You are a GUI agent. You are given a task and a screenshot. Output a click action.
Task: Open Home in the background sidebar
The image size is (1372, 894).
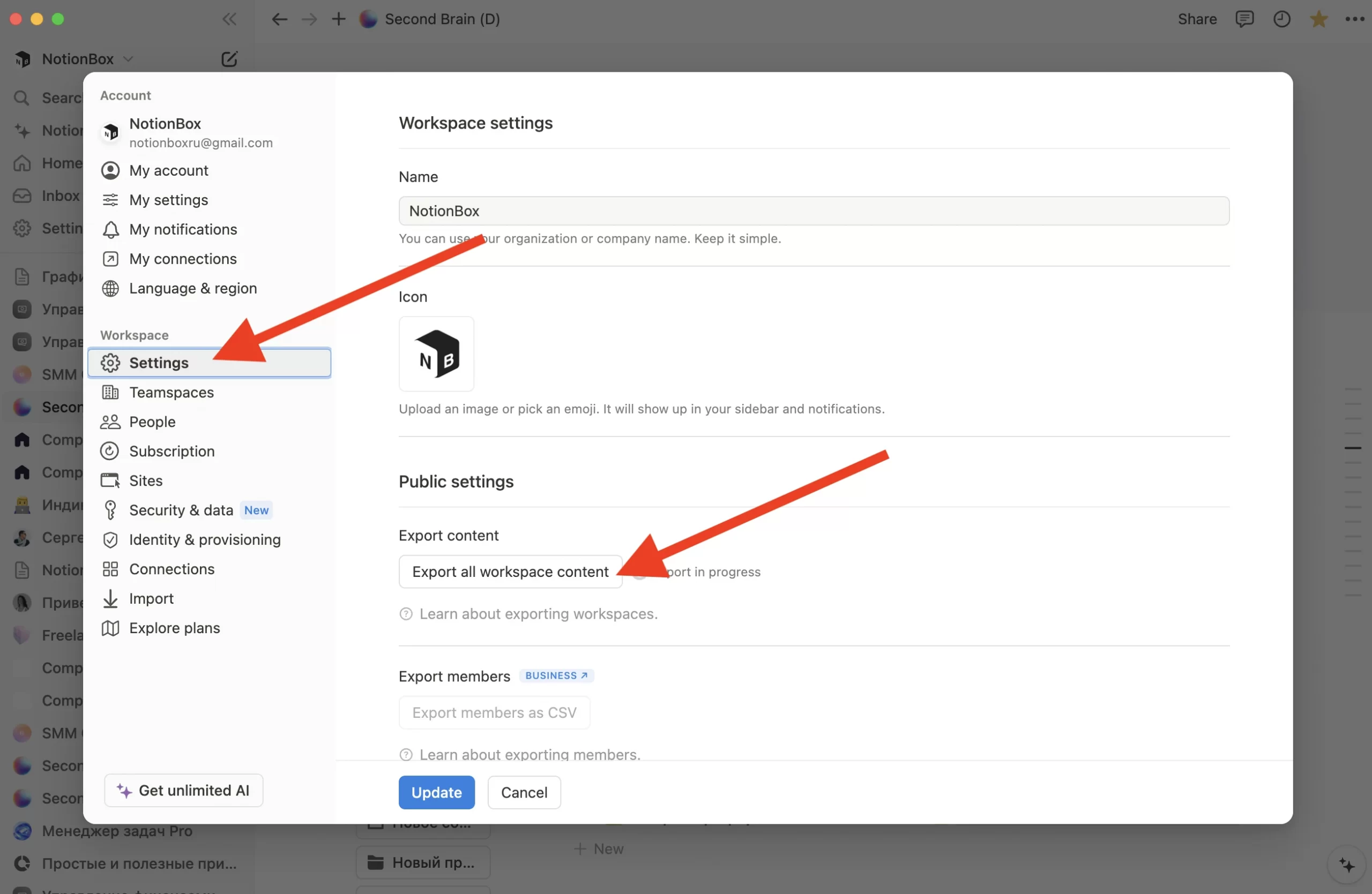48,163
